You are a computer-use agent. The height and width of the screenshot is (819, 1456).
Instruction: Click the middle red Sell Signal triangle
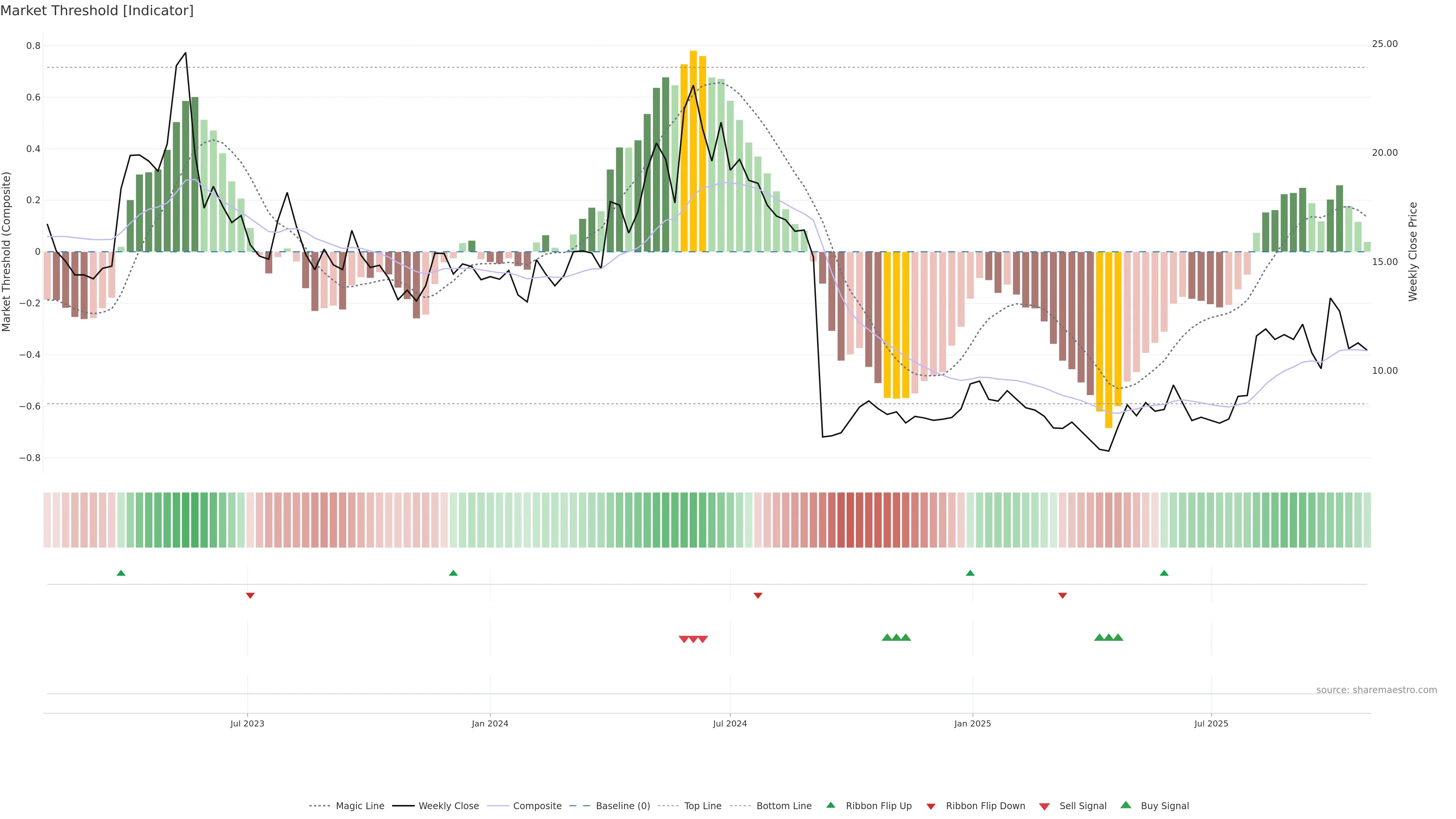pos(693,639)
